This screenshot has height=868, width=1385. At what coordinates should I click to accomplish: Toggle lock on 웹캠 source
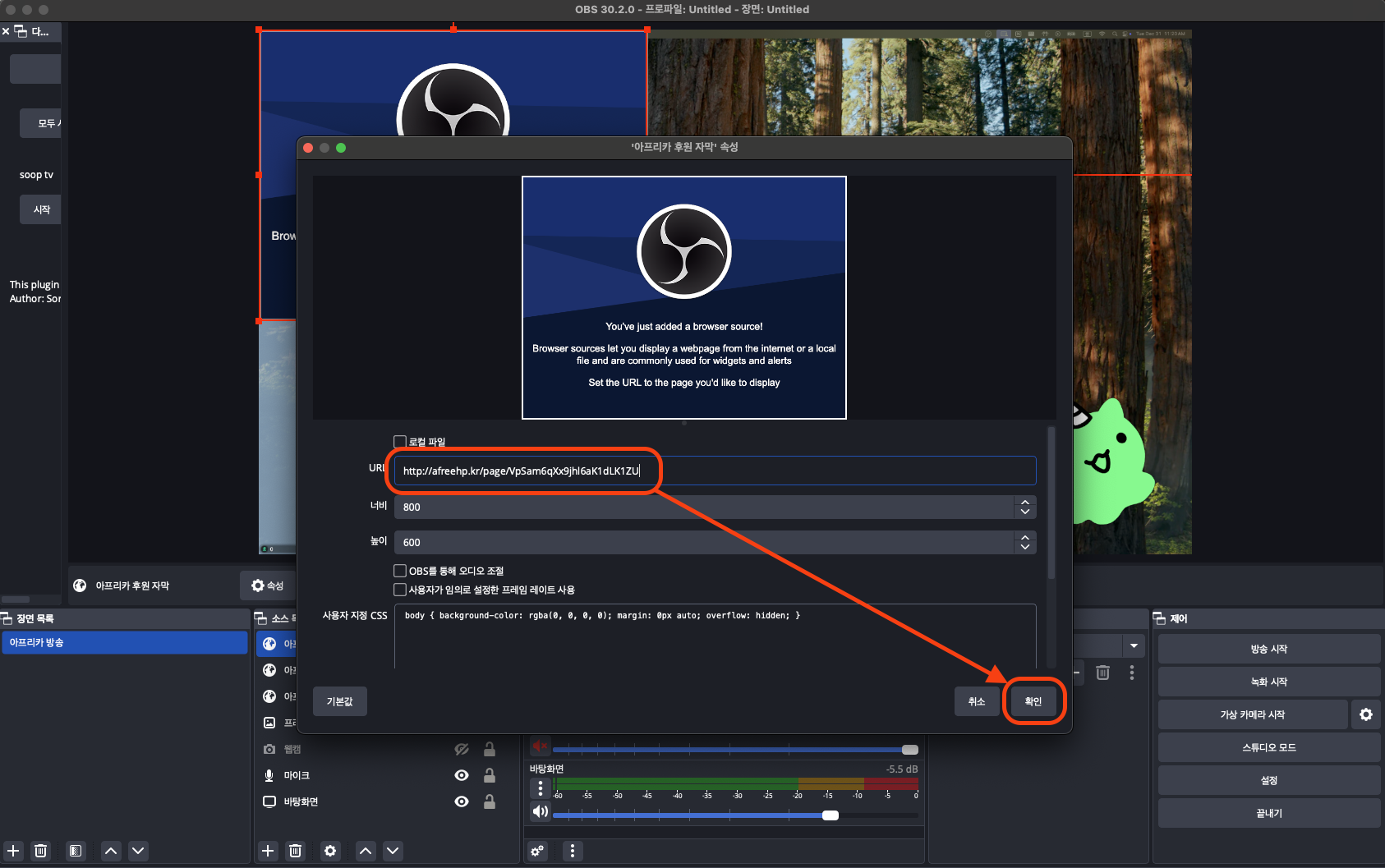click(490, 749)
